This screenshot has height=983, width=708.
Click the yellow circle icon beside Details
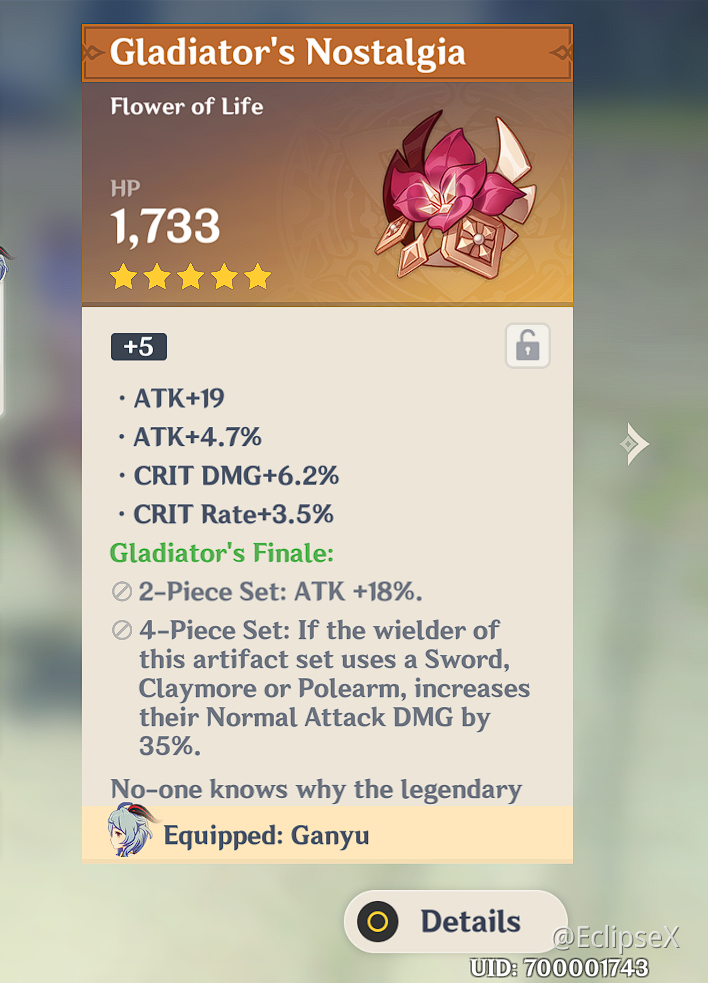(378, 922)
